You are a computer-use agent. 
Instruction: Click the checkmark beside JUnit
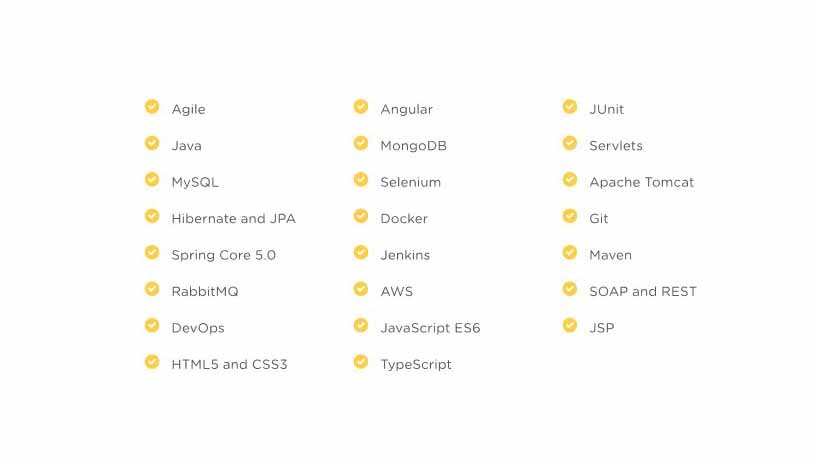tap(570, 107)
